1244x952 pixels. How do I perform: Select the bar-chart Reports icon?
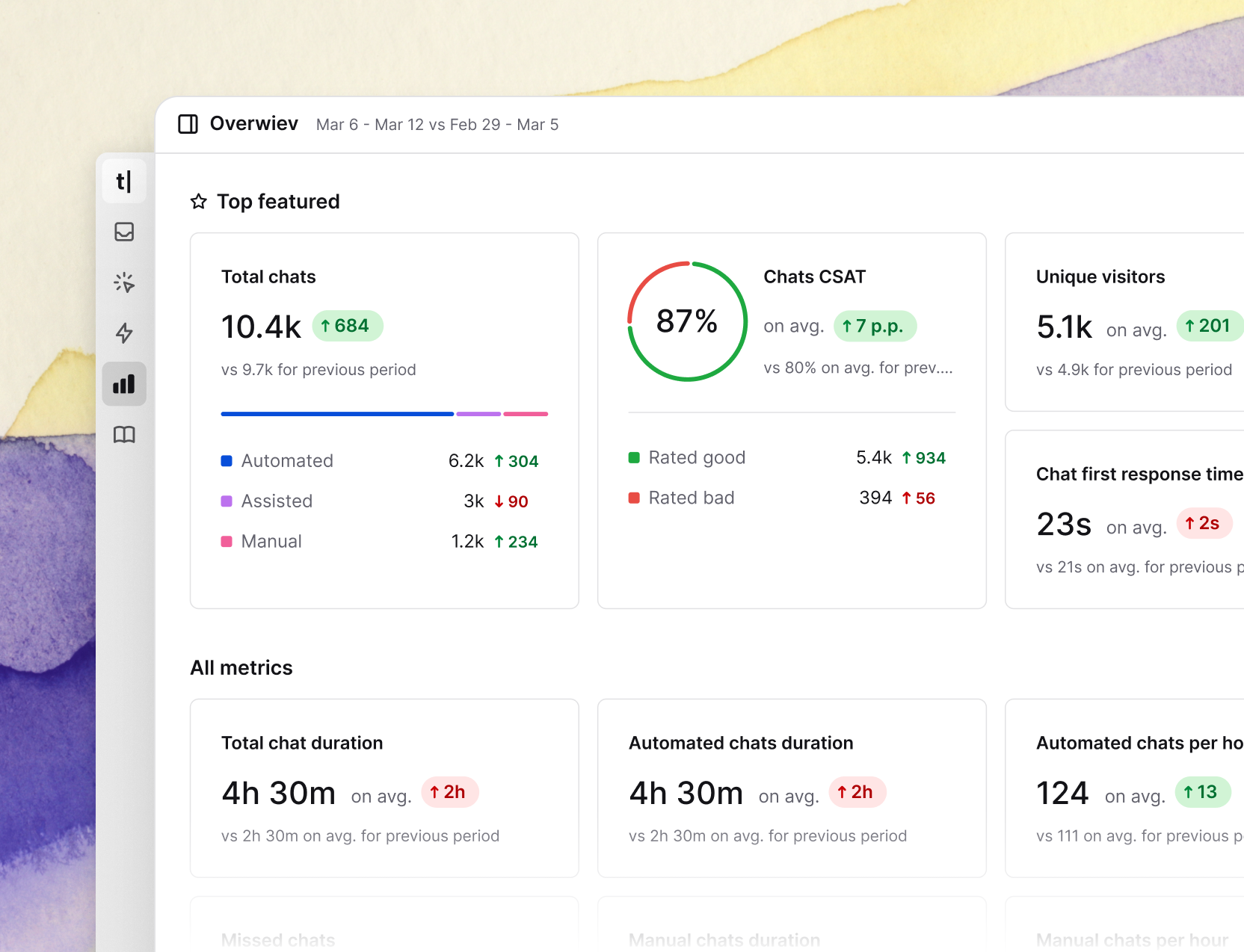(x=124, y=383)
